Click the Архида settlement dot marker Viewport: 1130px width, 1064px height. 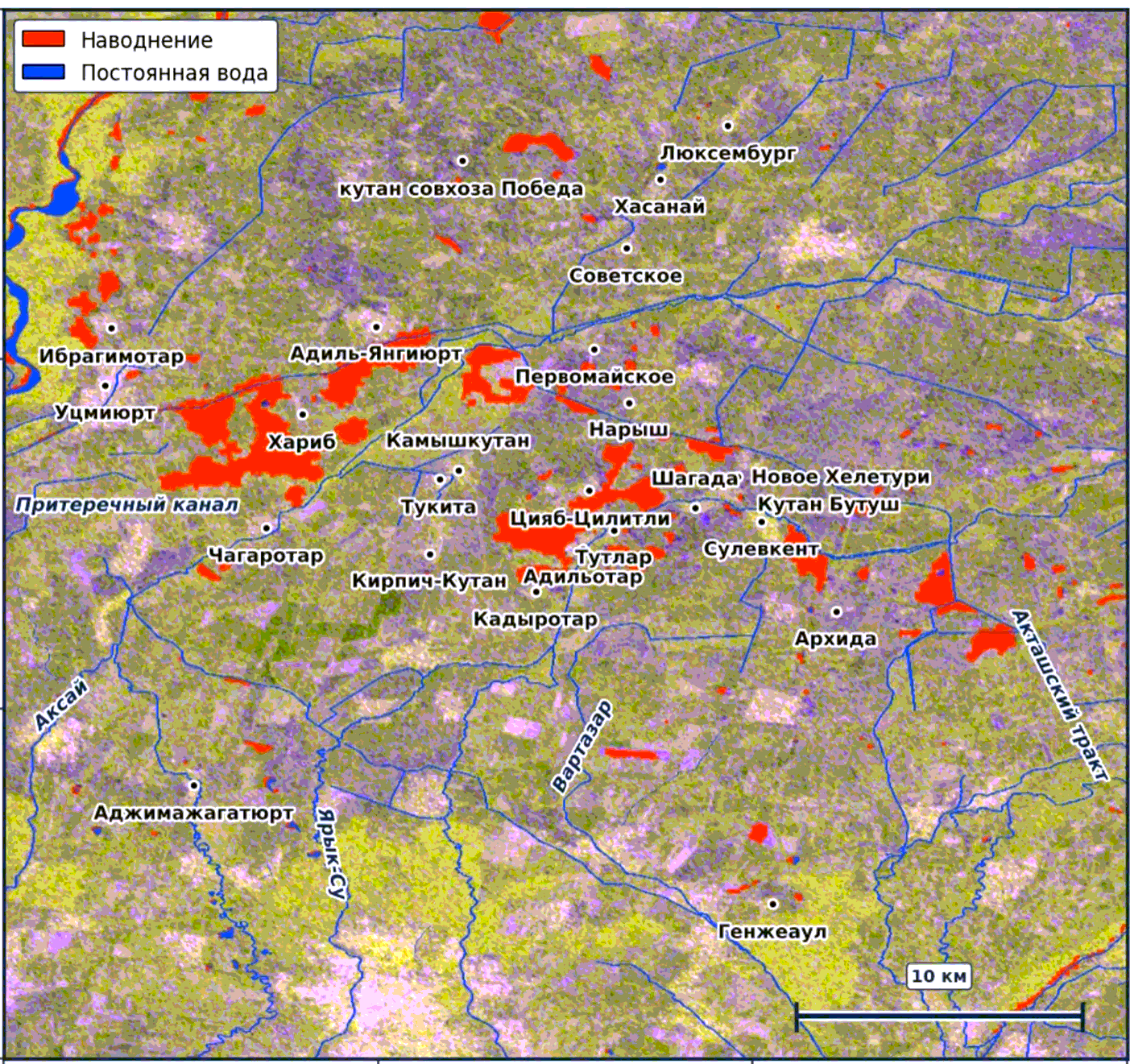click(x=836, y=612)
